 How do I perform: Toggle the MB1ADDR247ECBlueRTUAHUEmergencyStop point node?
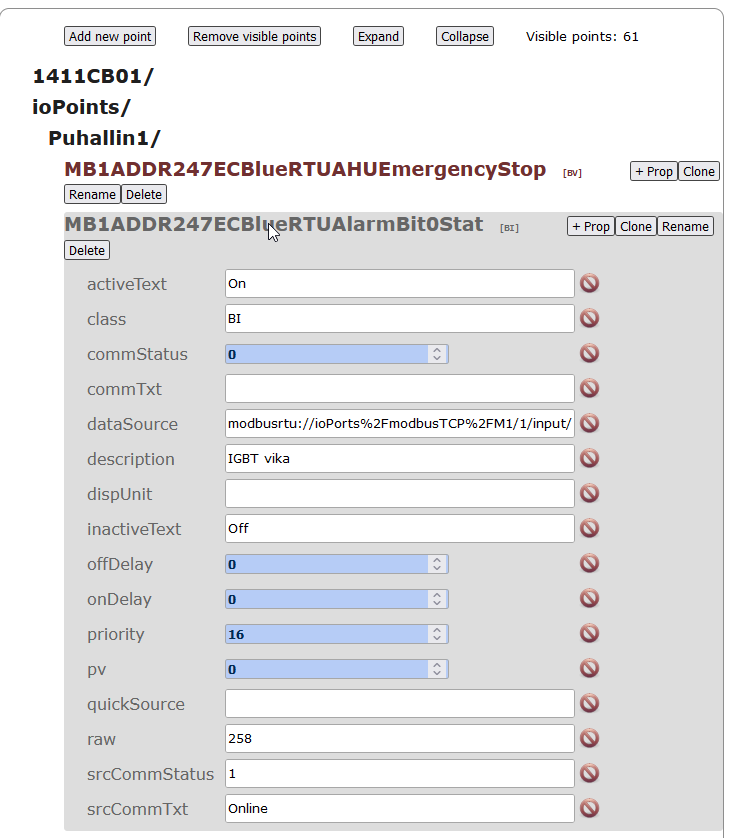pyautogui.click(x=305, y=169)
